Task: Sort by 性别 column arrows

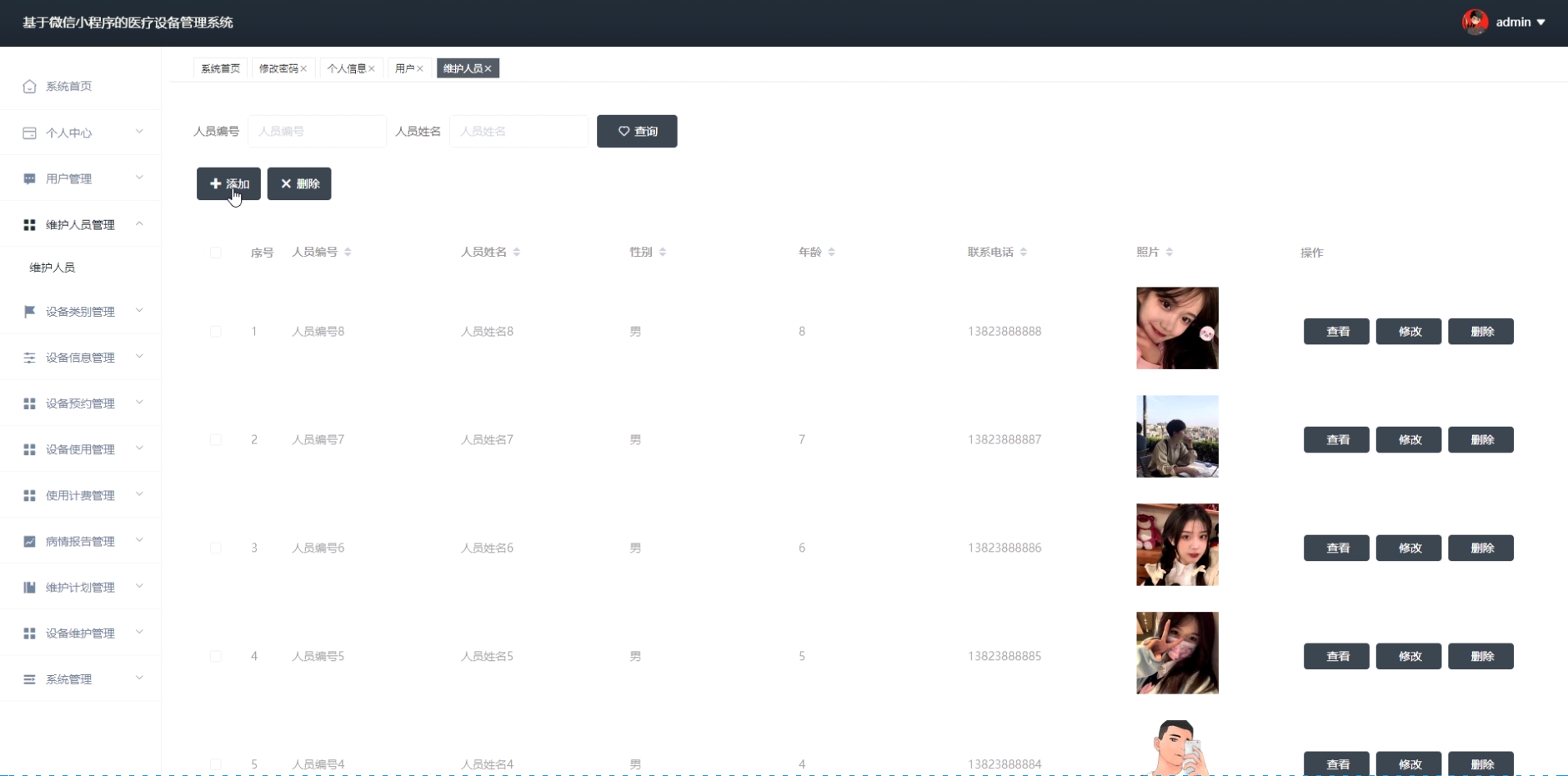Action: coord(663,252)
